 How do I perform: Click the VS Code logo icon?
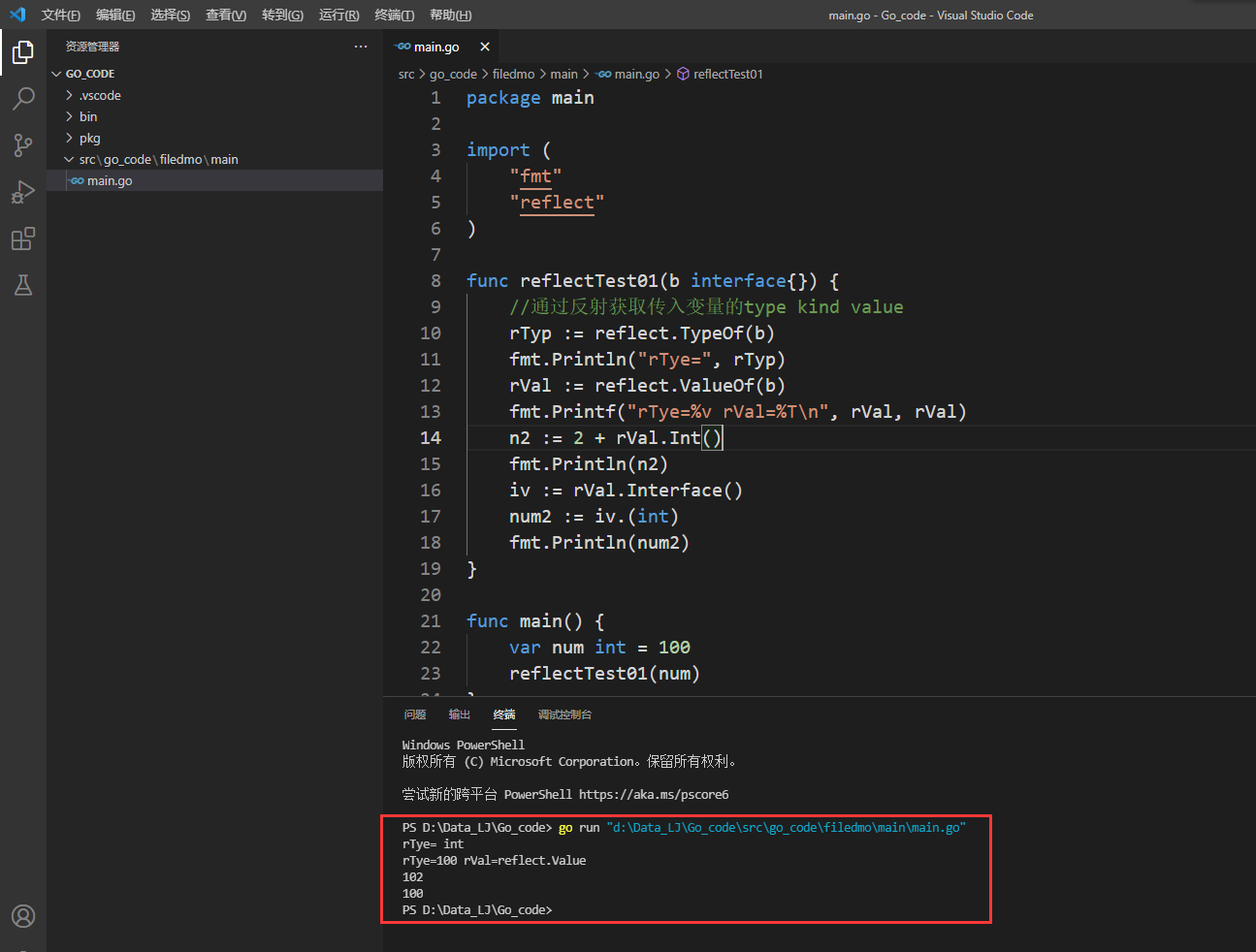[17, 15]
